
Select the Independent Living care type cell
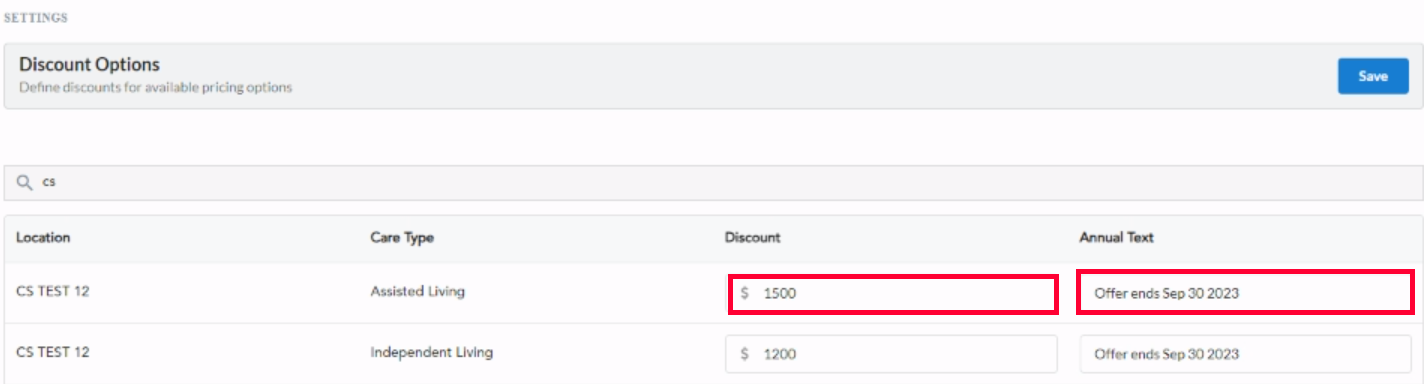pyautogui.click(x=431, y=352)
